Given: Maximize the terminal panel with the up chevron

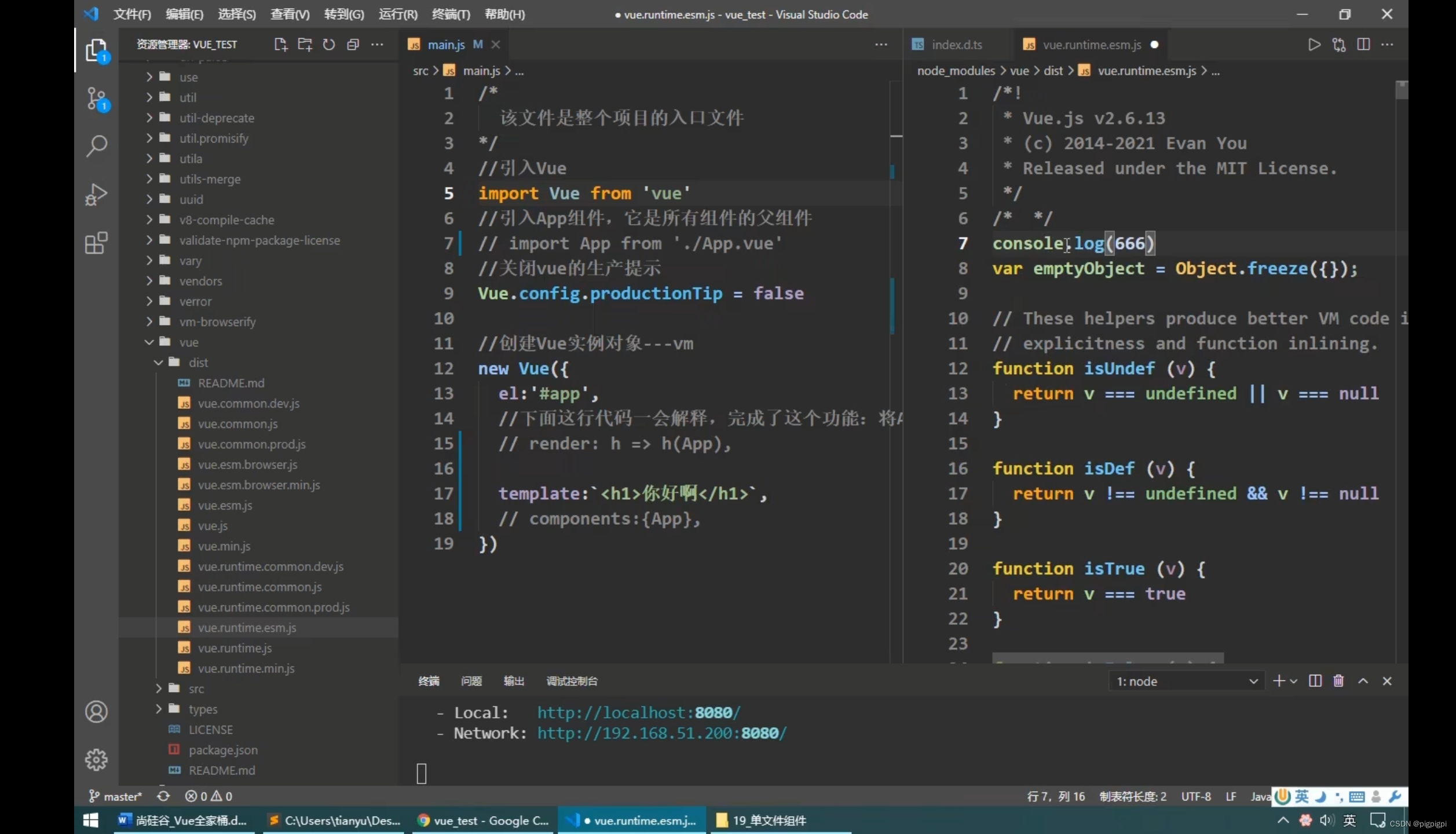Looking at the screenshot, I should (1363, 681).
